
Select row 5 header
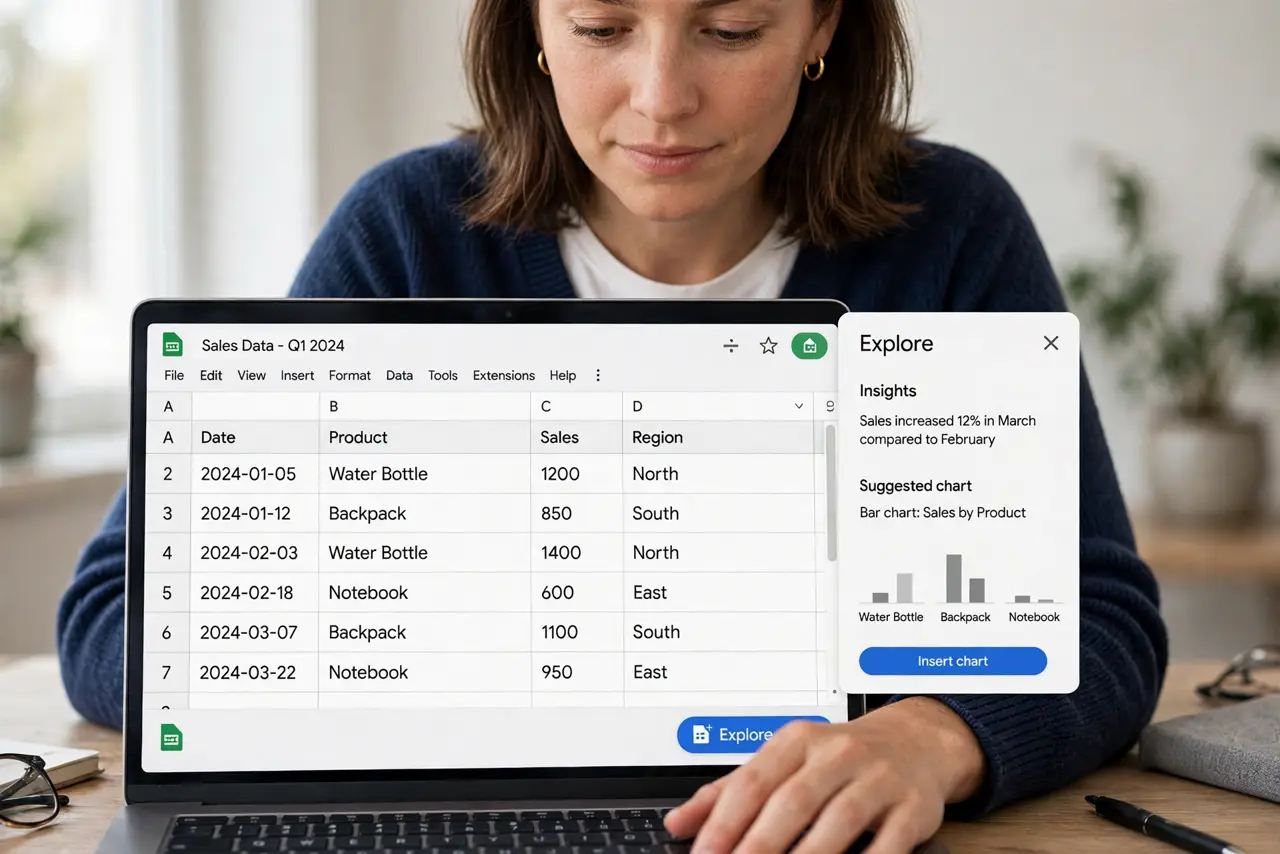click(168, 593)
